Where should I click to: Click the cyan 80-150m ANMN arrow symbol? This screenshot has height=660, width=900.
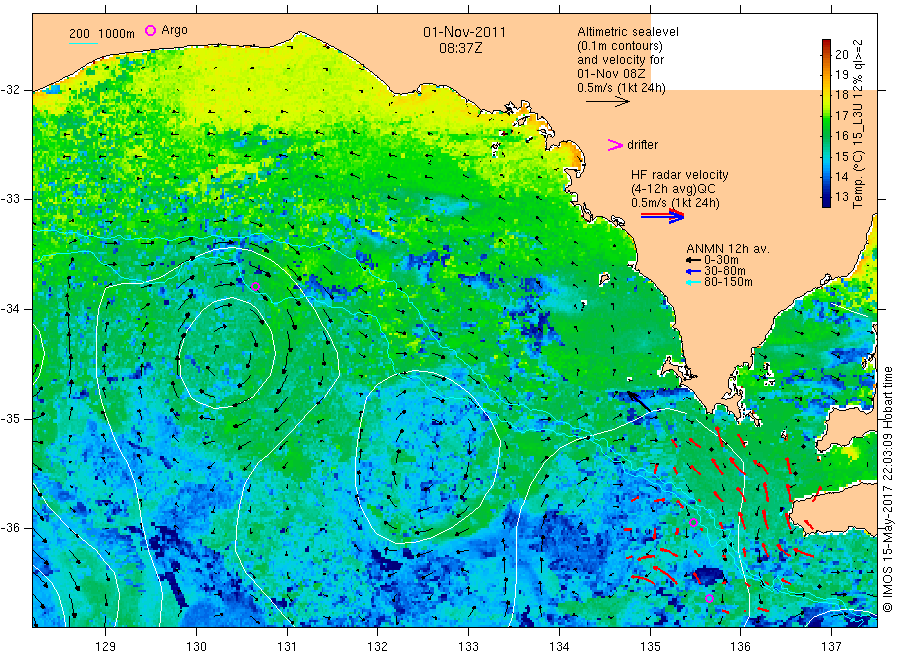[693, 282]
